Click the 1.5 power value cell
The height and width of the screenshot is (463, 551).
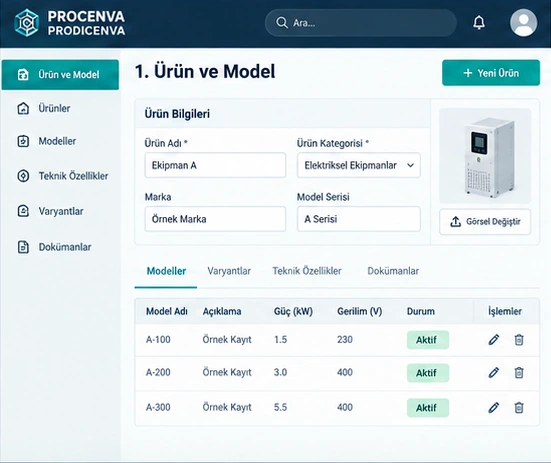[x=280, y=340]
